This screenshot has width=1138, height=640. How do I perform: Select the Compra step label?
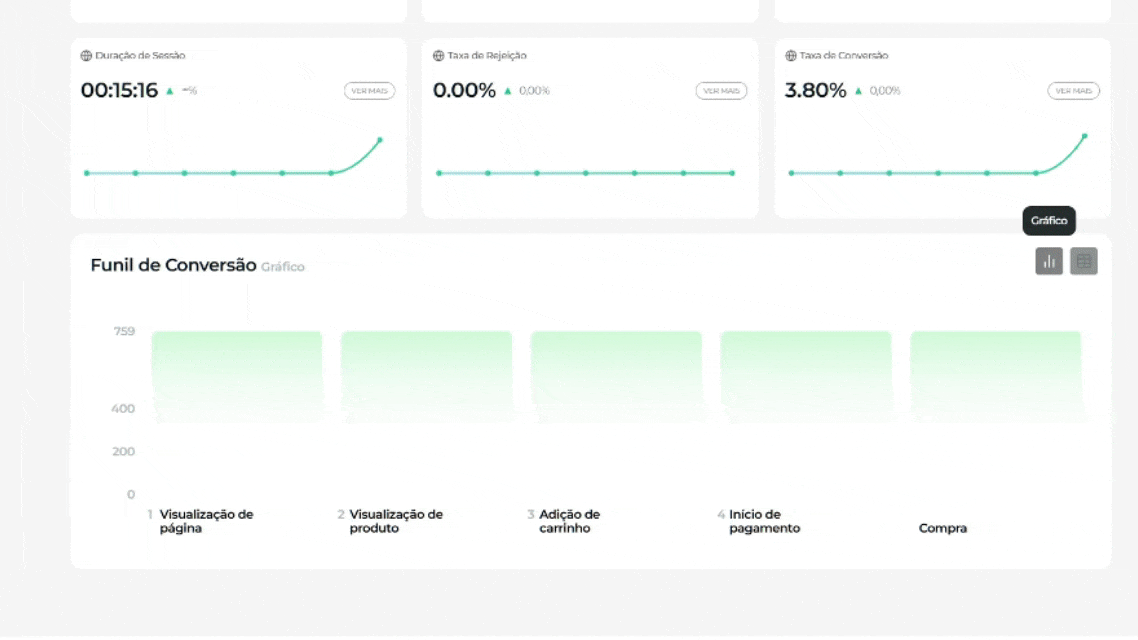pos(943,528)
